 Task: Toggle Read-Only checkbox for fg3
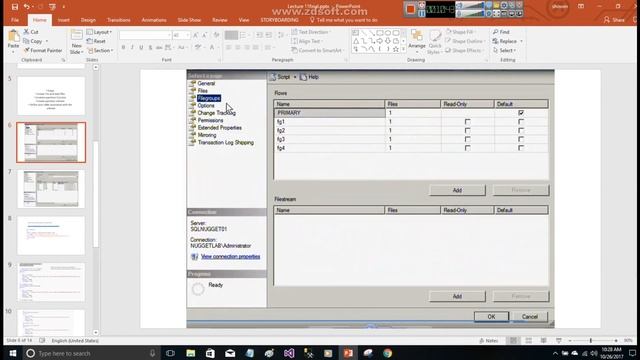[x=467, y=139]
